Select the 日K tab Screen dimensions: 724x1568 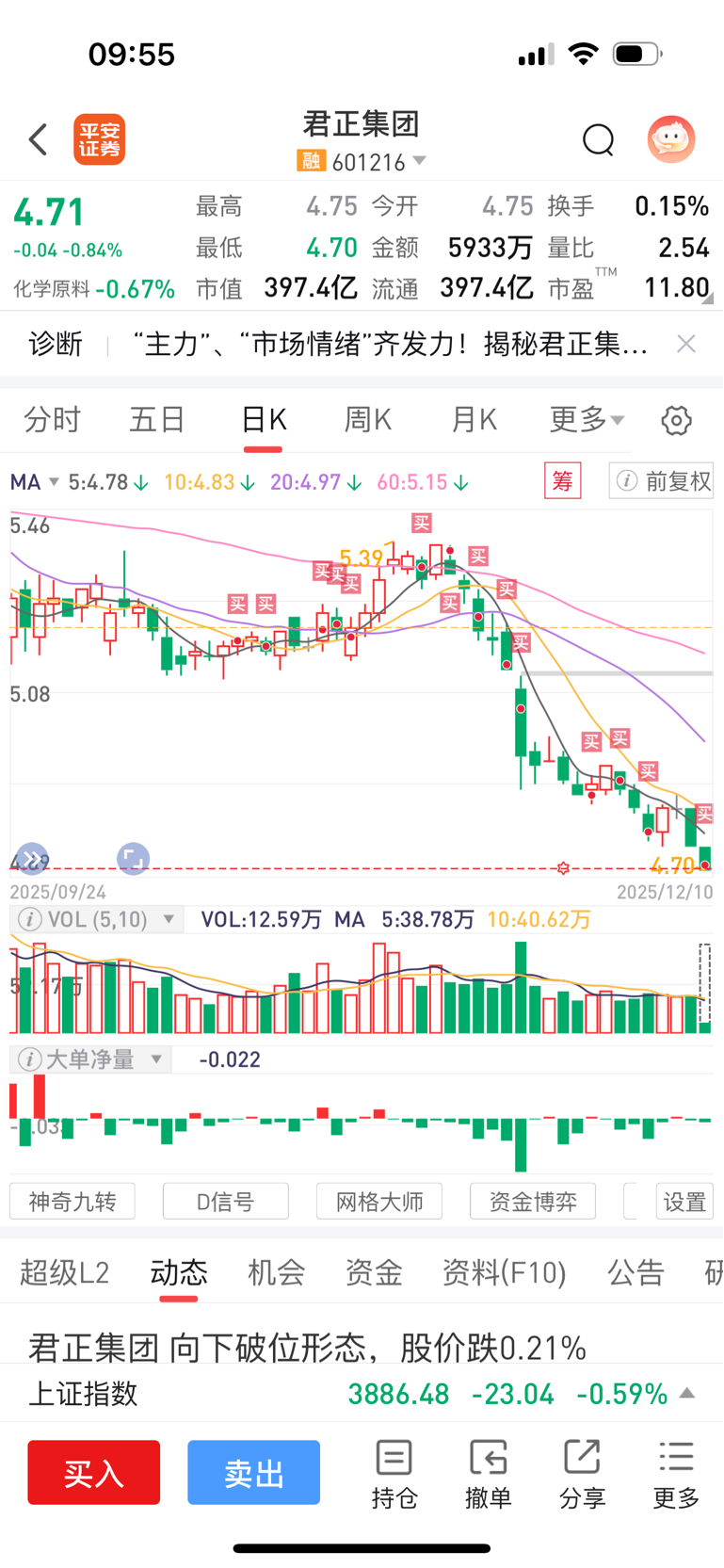pos(264,419)
